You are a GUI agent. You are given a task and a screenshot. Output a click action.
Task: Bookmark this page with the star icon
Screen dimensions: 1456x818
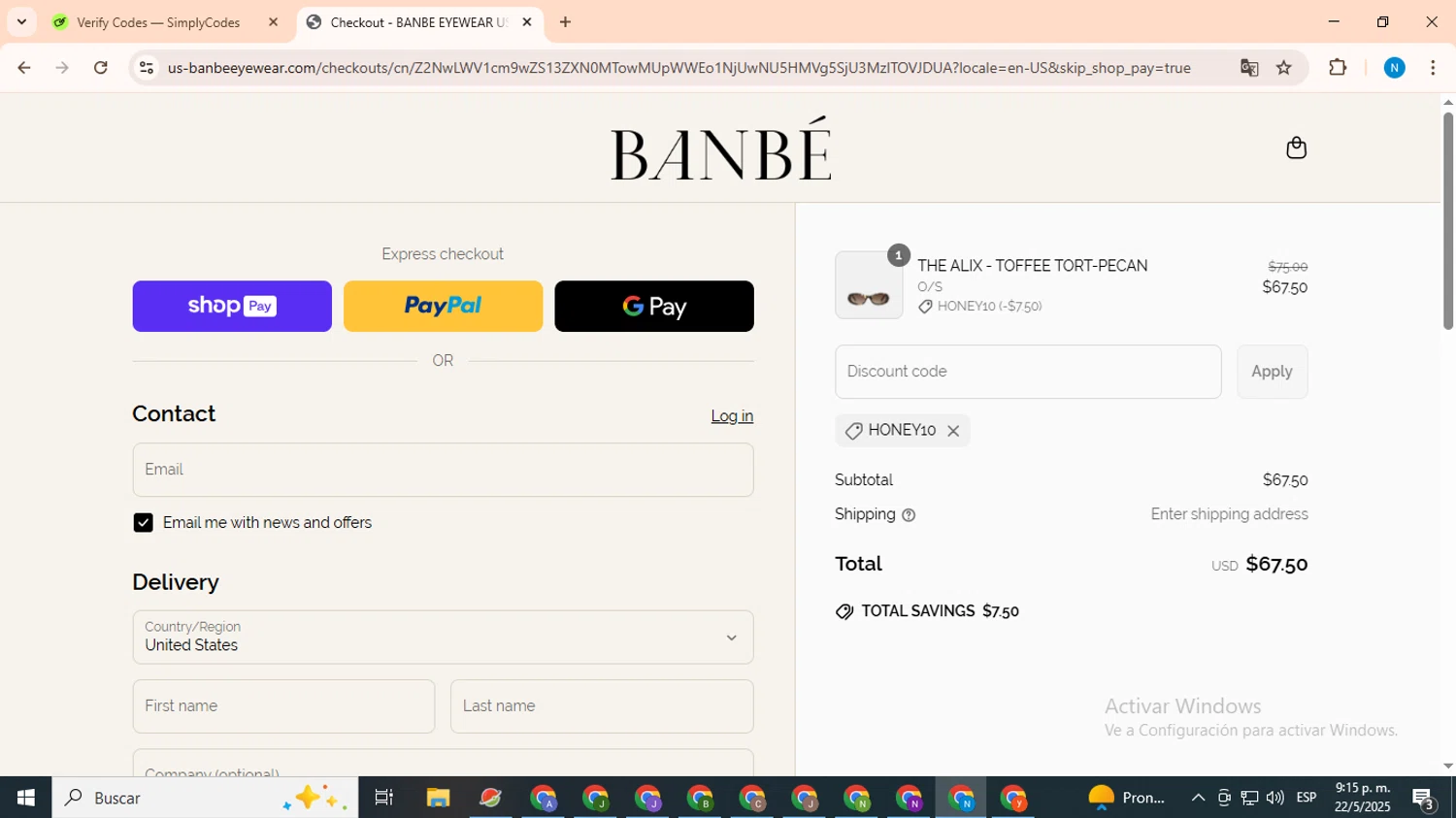tap(1284, 68)
